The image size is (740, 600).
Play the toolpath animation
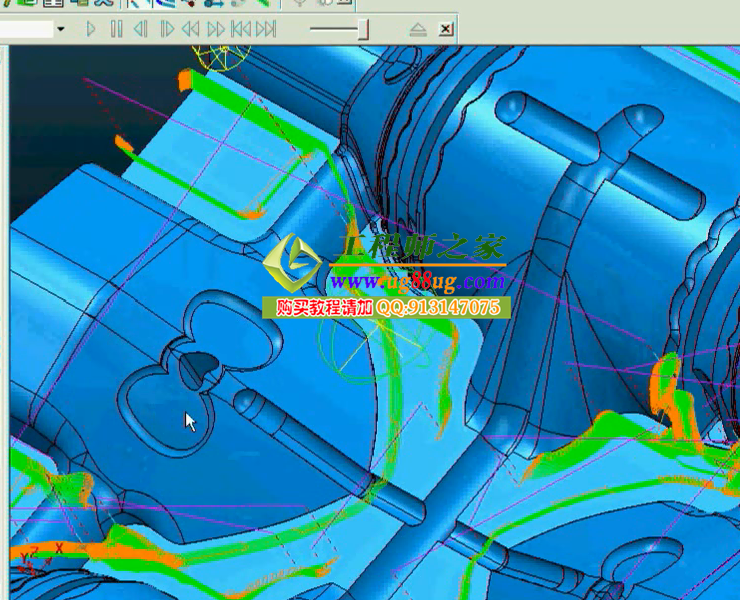(91, 29)
